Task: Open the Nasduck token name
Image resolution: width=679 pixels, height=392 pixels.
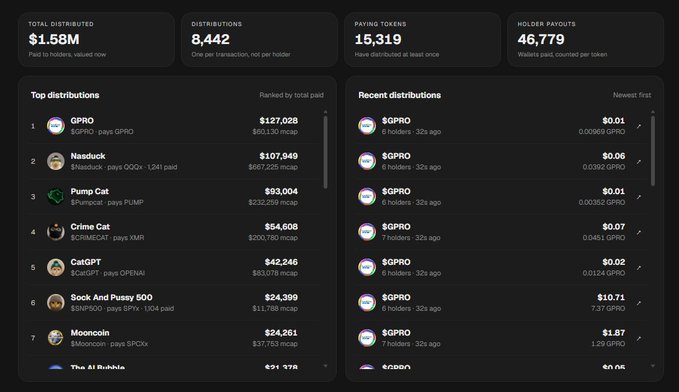Action: [88, 156]
